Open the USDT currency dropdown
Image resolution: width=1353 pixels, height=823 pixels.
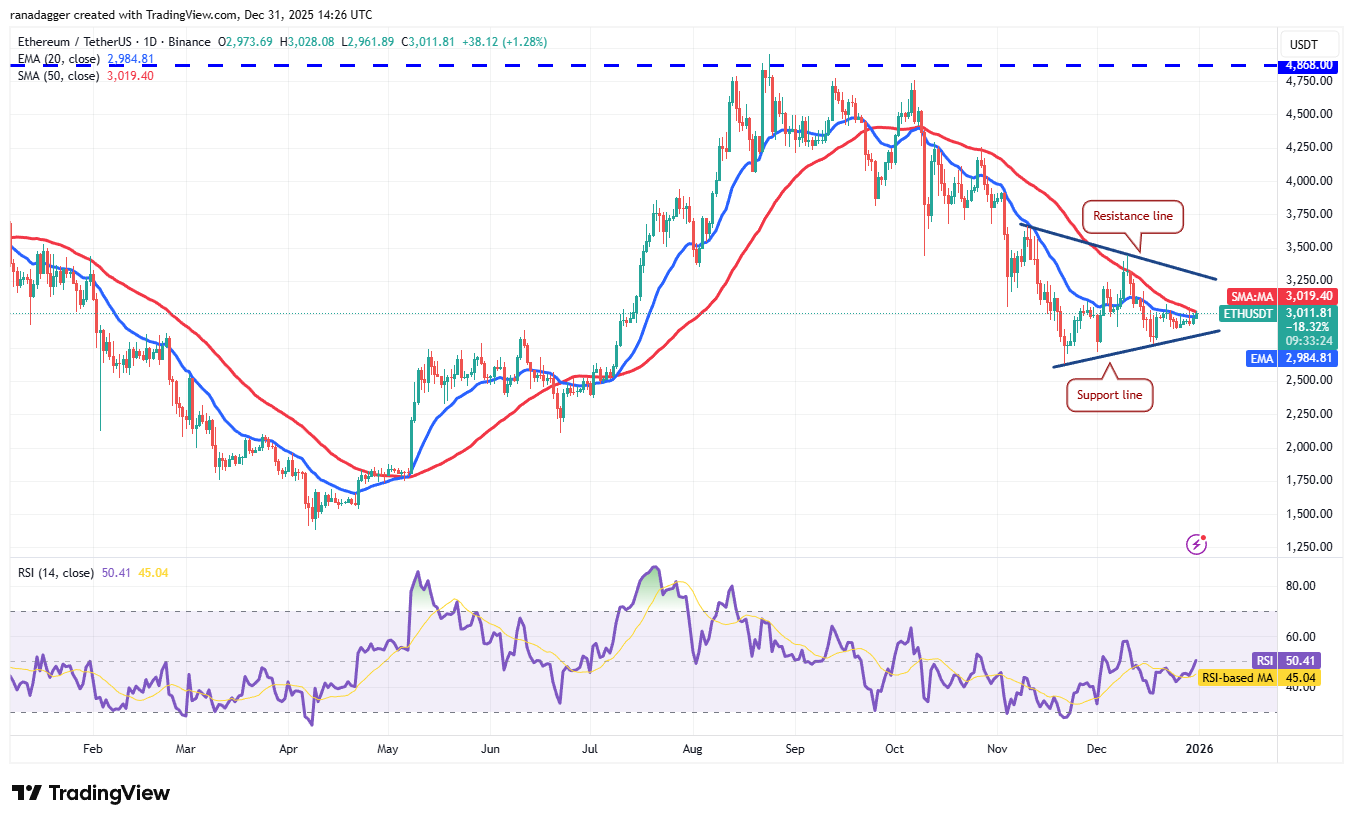pyautogui.click(x=1308, y=43)
